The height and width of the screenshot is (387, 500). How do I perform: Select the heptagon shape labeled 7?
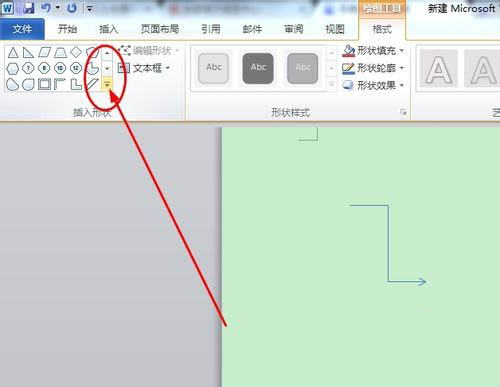tap(28, 68)
